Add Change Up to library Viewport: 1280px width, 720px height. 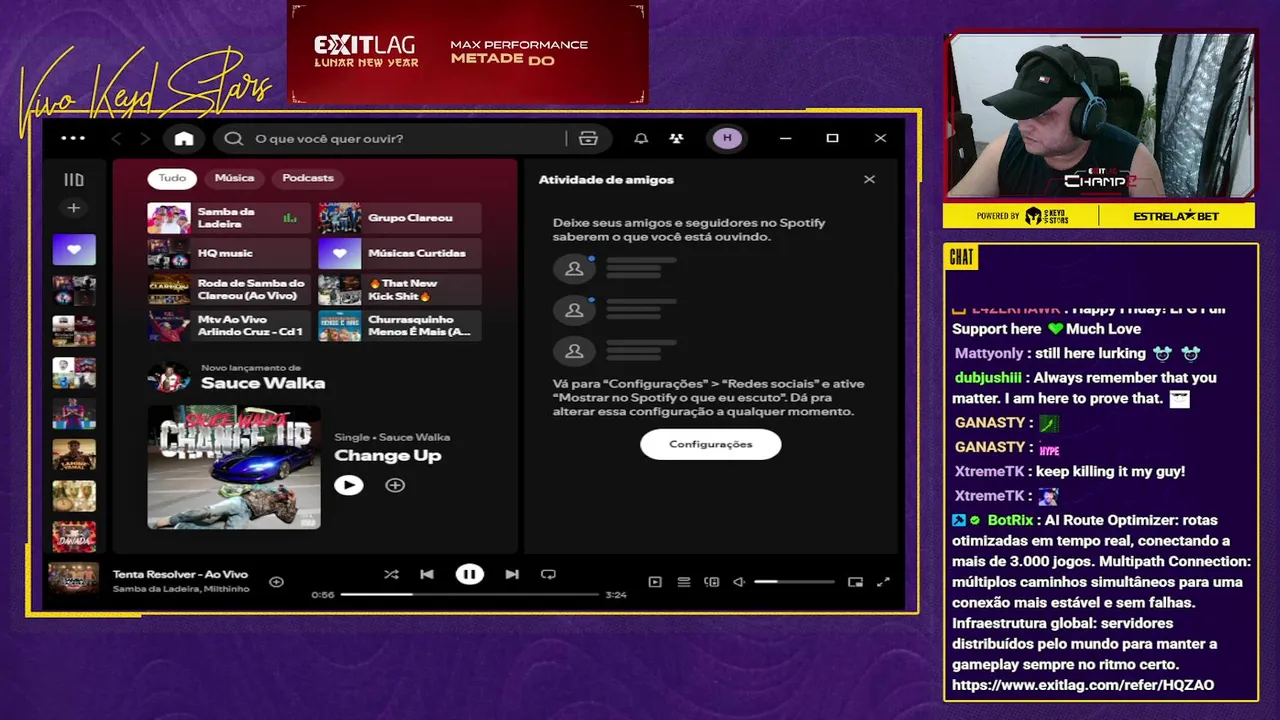[395, 485]
